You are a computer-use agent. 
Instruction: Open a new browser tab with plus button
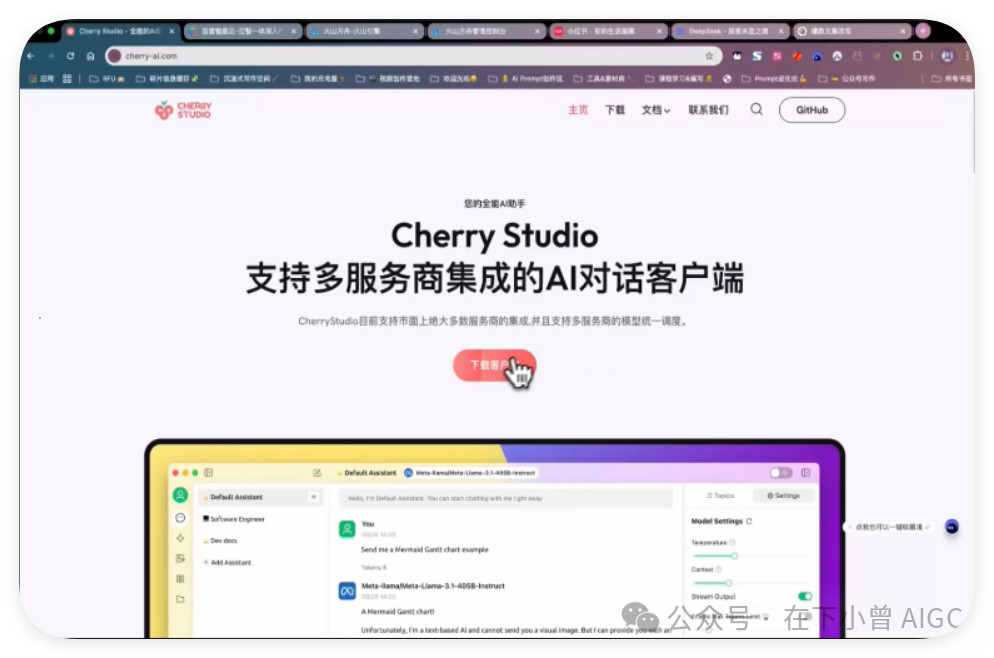point(923,30)
